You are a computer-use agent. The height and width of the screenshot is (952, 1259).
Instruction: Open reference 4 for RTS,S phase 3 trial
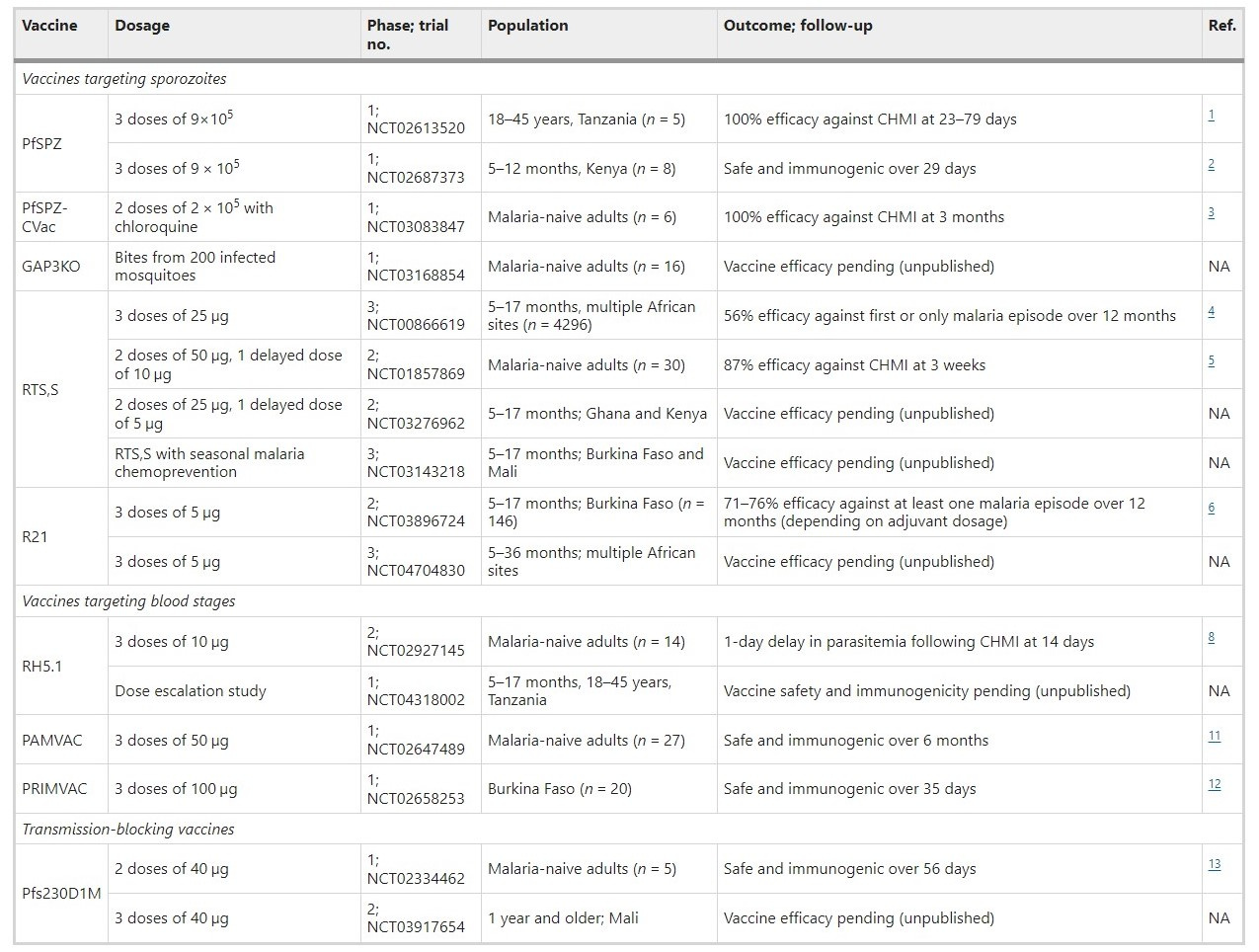point(1212,311)
